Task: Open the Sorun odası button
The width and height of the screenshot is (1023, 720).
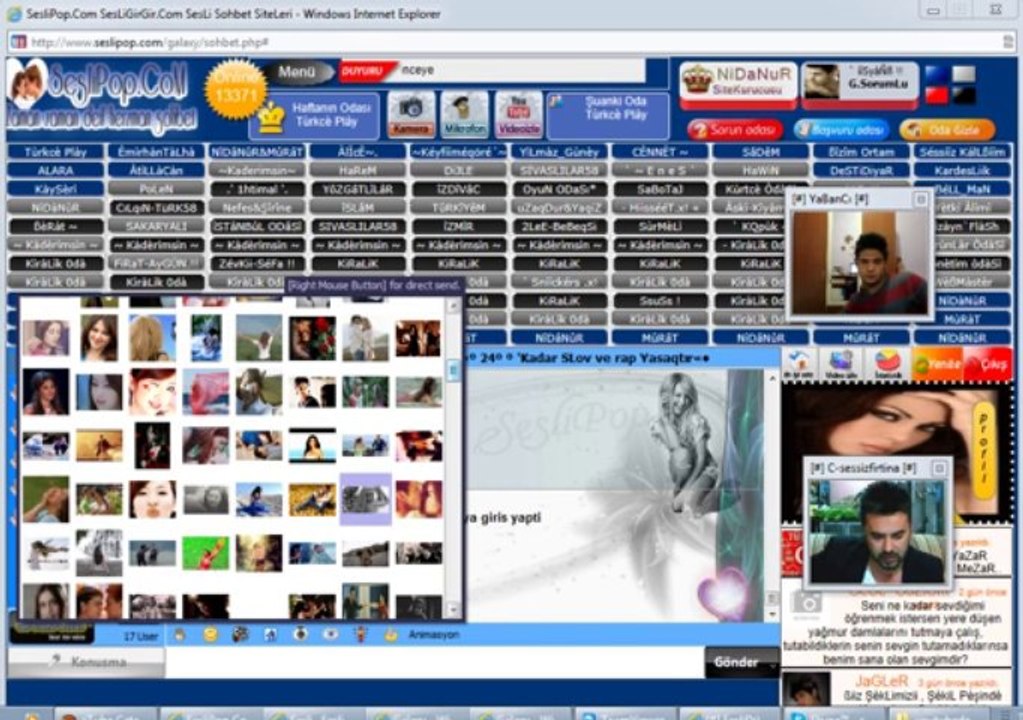Action: (735, 130)
